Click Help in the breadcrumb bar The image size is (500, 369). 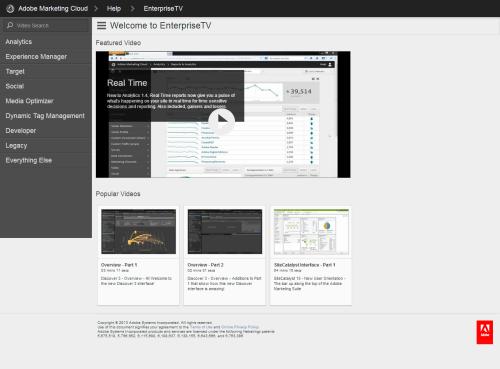pos(114,9)
